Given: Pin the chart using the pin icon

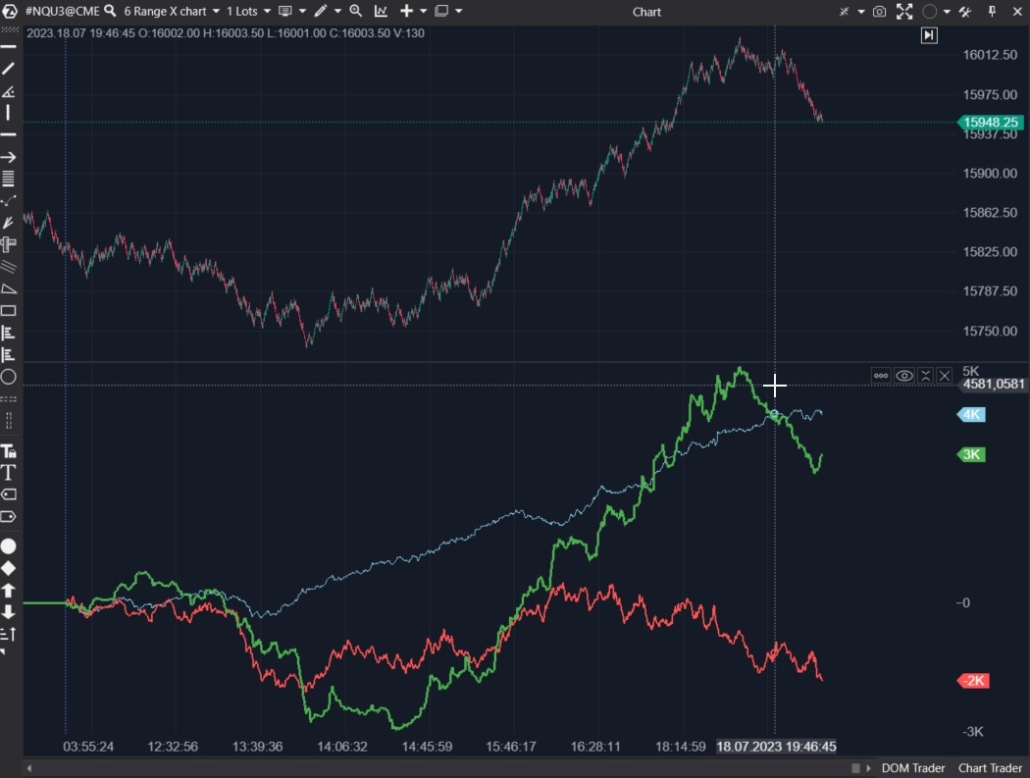Looking at the screenshot, I should pyautogui.click(x=992, y=11).
